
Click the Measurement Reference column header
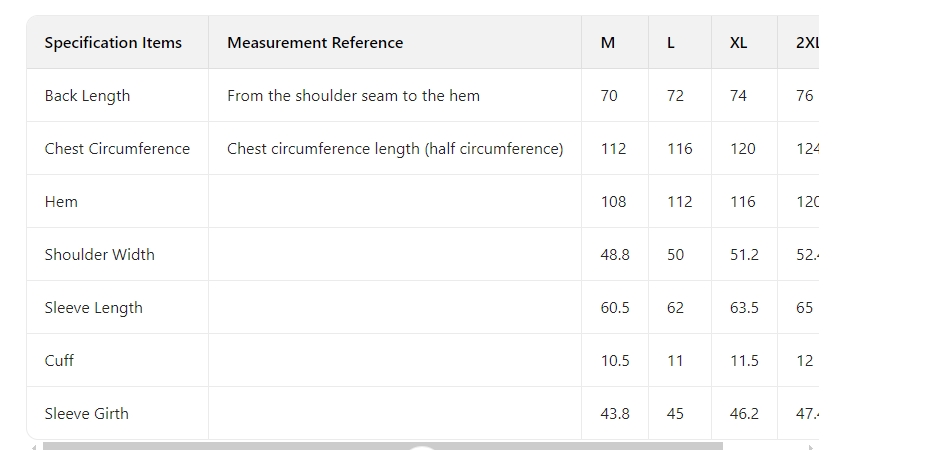tap(315, 43)
